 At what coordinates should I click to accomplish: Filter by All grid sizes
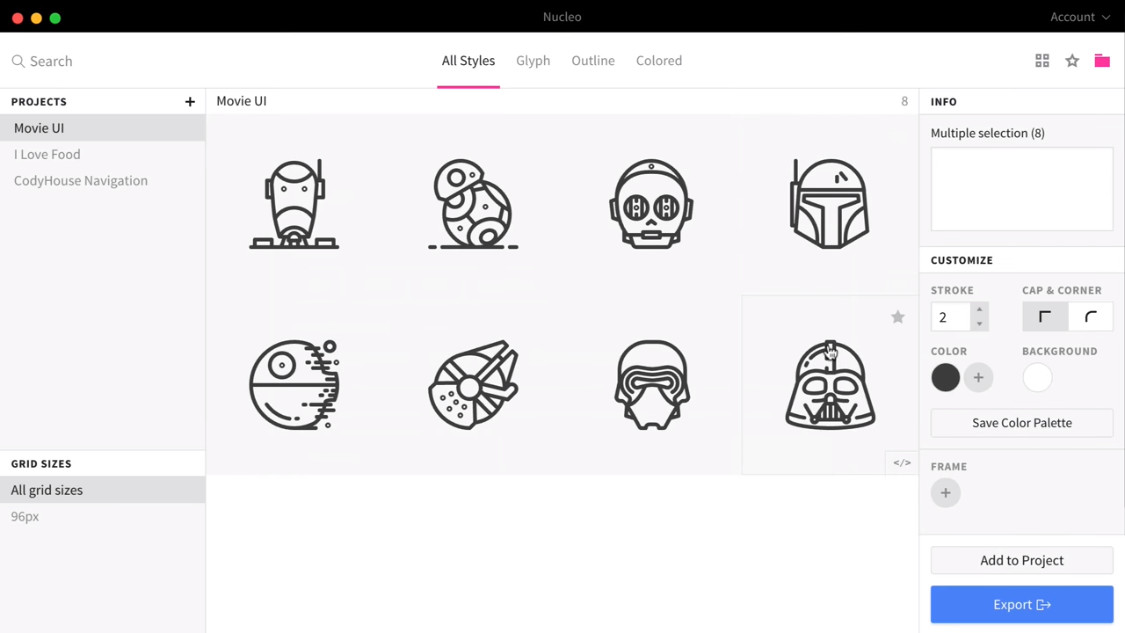pos(103,489)
